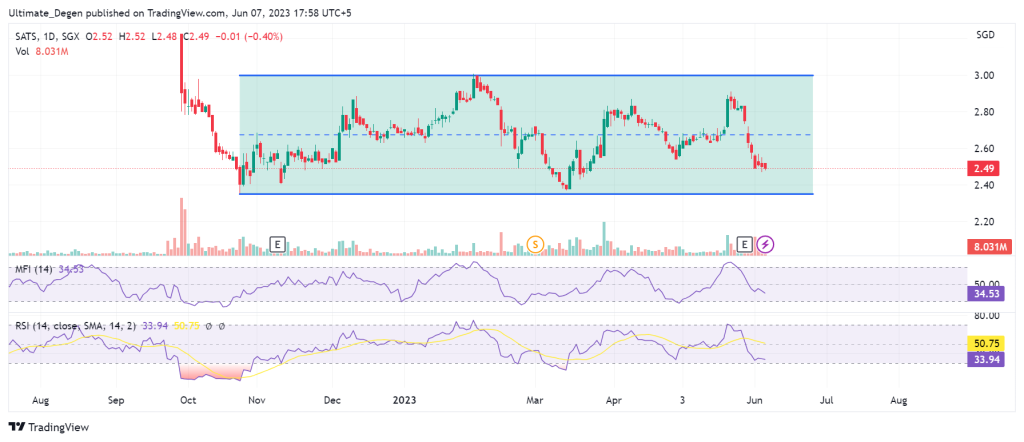The image size is (1024, 442).
Task: Click the TradingView logo at bottom left
Action: [x=50, y=427]
